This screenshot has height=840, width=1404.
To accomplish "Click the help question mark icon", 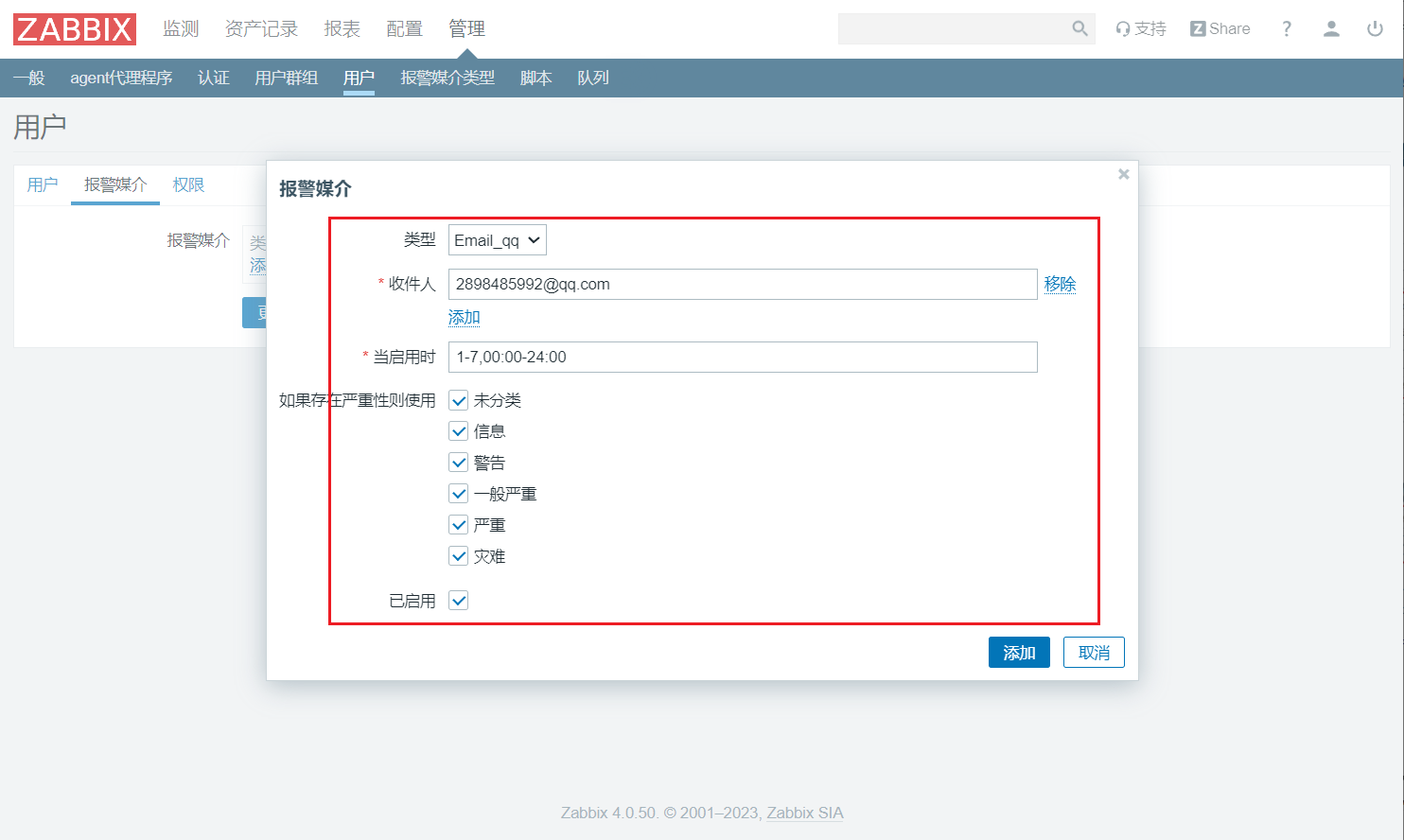I will click(1287, 28).
